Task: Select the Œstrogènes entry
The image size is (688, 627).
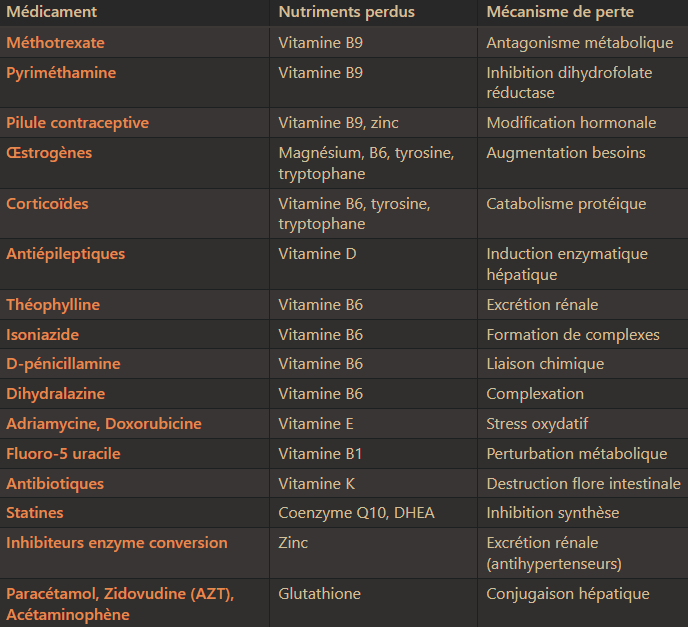Action: coord(49,153)
